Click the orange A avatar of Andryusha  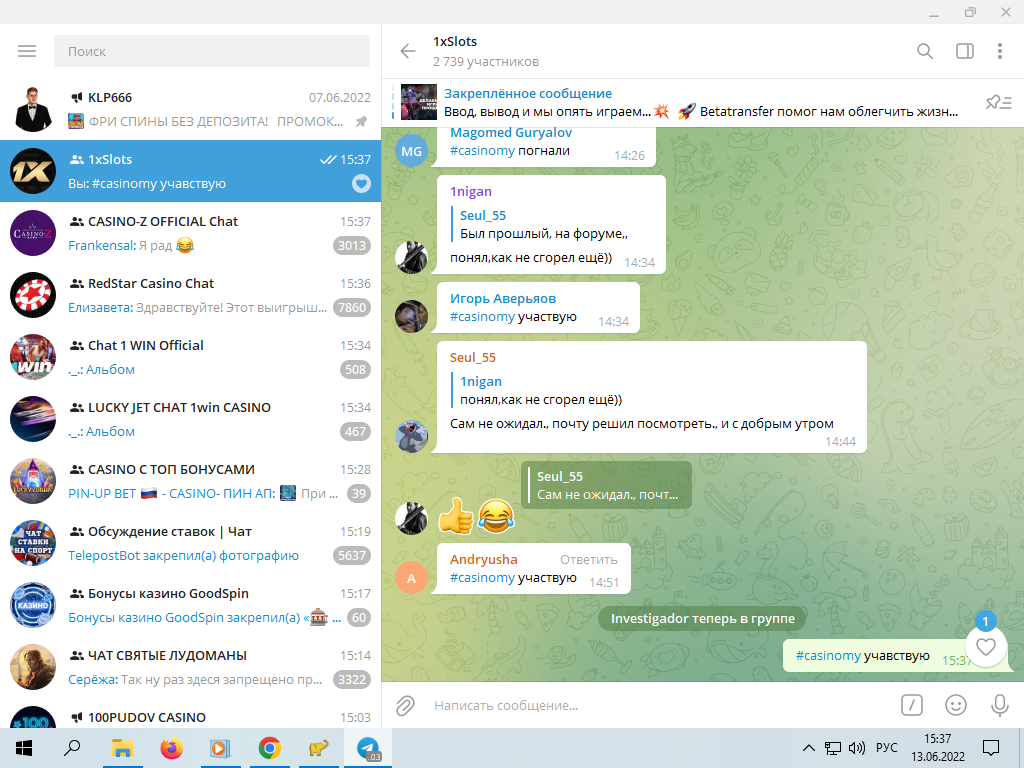[411, 578]
